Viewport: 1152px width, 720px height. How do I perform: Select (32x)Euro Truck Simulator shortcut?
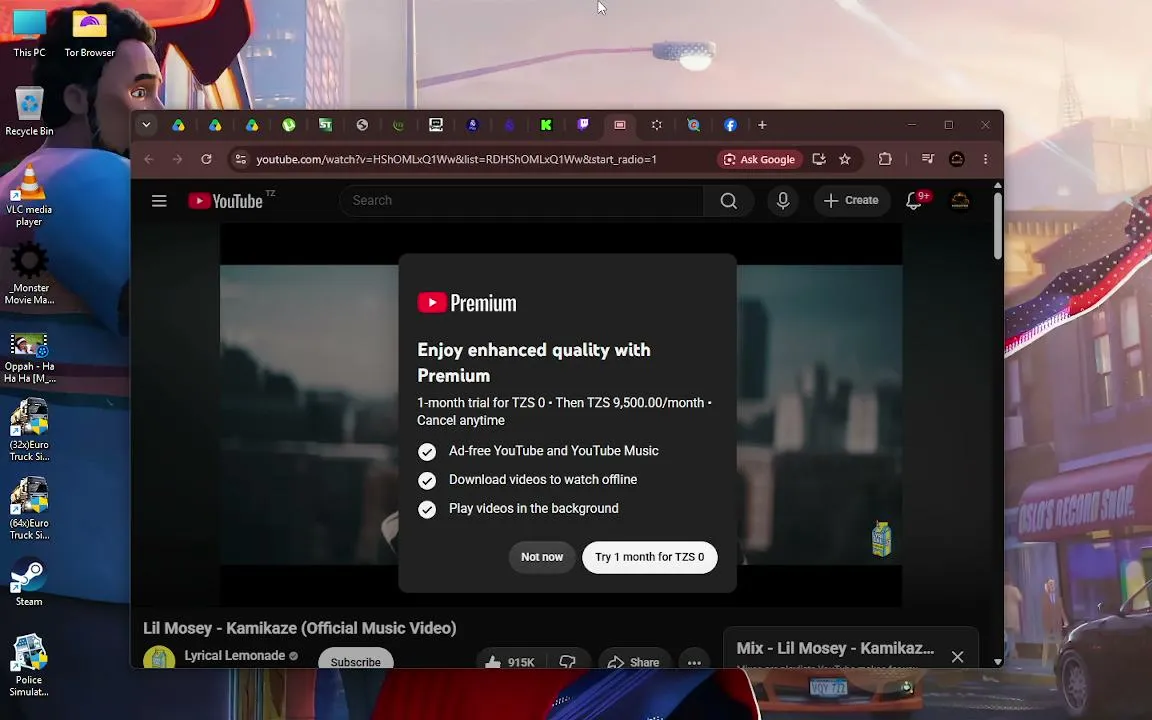pyautogui.click(x=29, y=431)
